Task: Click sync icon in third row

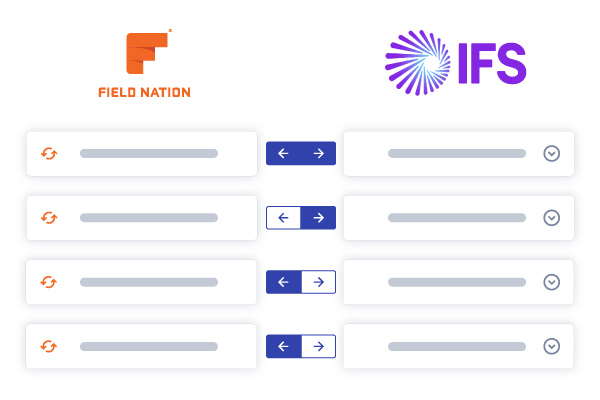Action: coord(49,282)
